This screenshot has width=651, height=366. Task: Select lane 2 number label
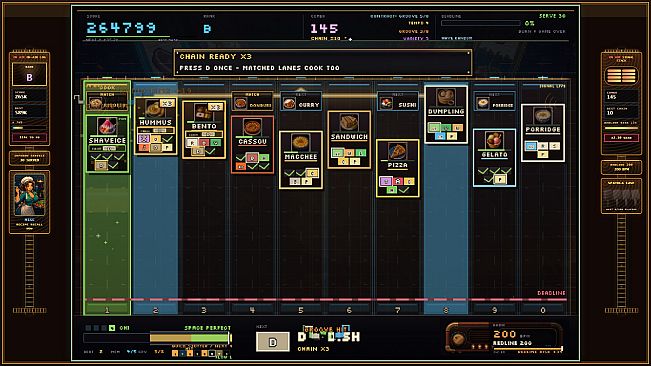(156, 310)
